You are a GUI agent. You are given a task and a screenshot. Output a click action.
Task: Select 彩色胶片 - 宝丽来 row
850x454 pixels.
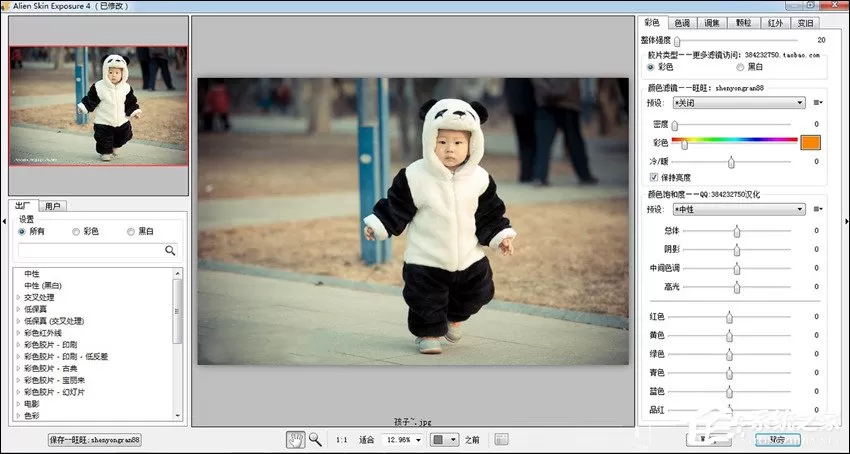(x=54, y=380)
